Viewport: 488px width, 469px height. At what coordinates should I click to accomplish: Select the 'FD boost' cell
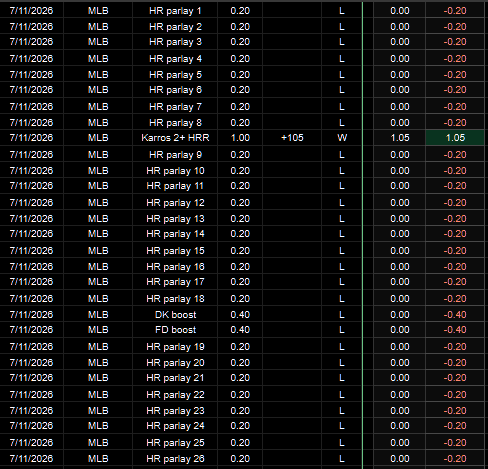click(x=175, y=330)
